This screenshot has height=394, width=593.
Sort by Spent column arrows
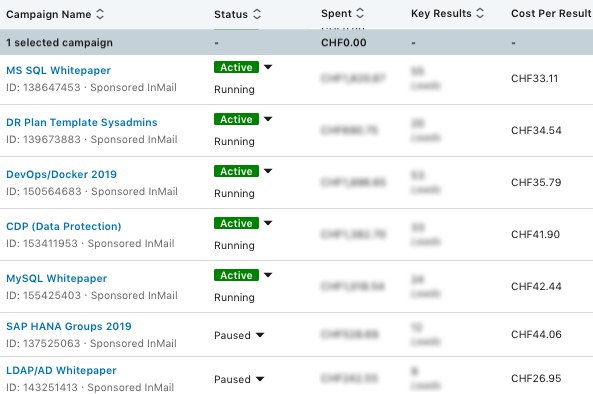(x=360, y=13)
